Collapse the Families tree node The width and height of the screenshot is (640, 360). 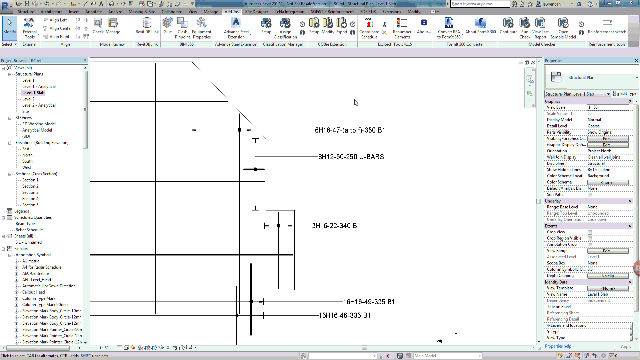tap(4, 249)
